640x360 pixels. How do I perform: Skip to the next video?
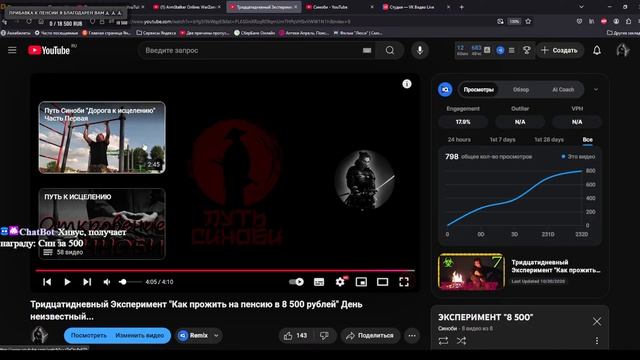[87, 282]
